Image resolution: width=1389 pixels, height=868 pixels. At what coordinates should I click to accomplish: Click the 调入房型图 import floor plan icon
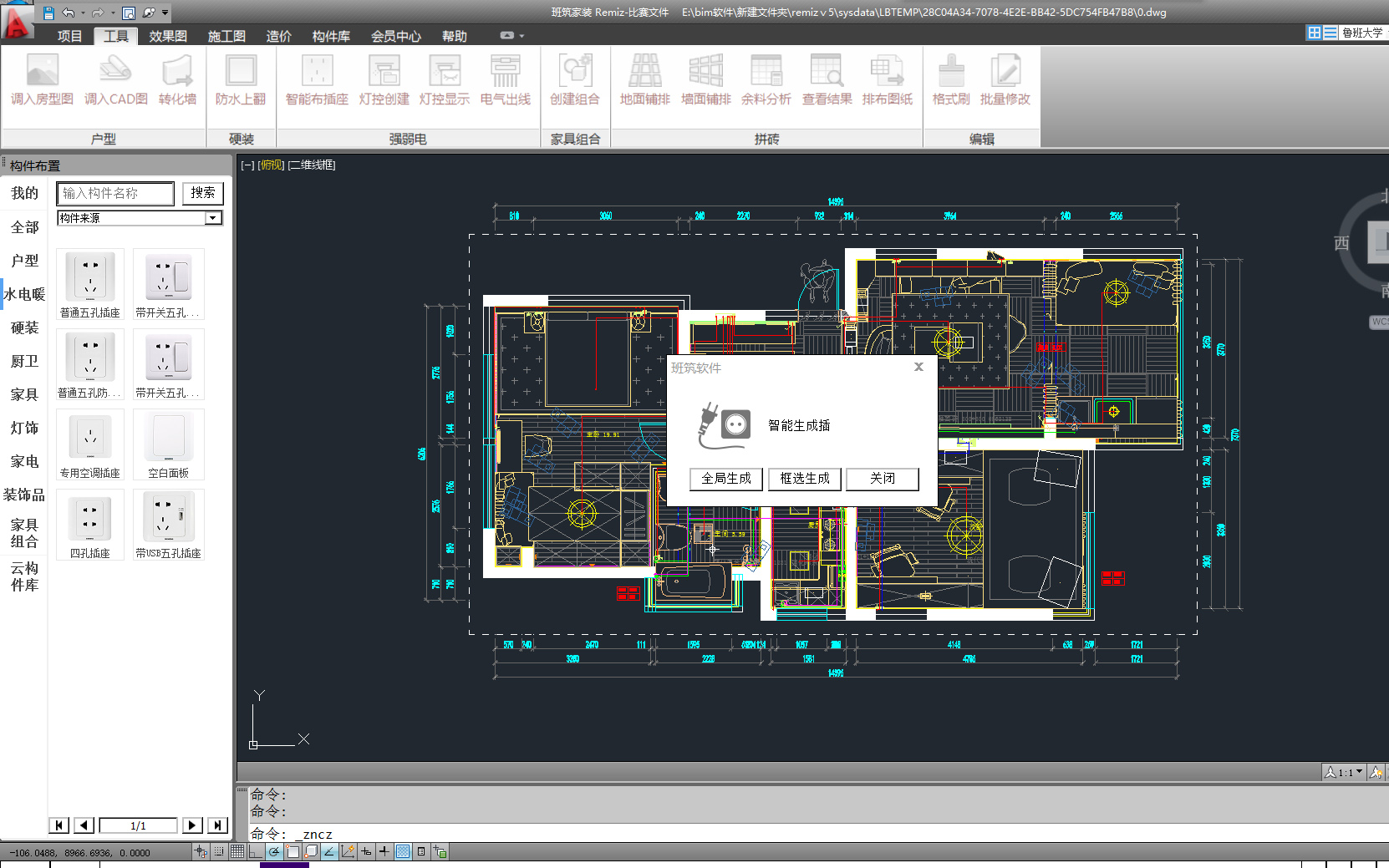[x=43, y=80]
